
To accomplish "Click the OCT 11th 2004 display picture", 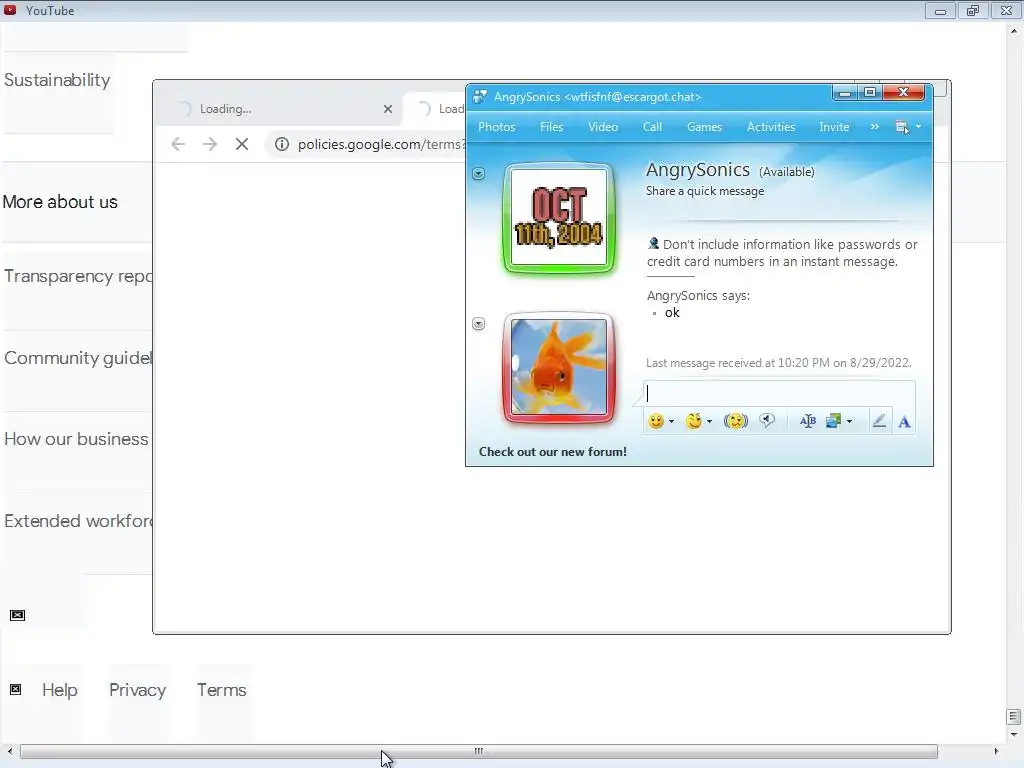I will (558, 217).
